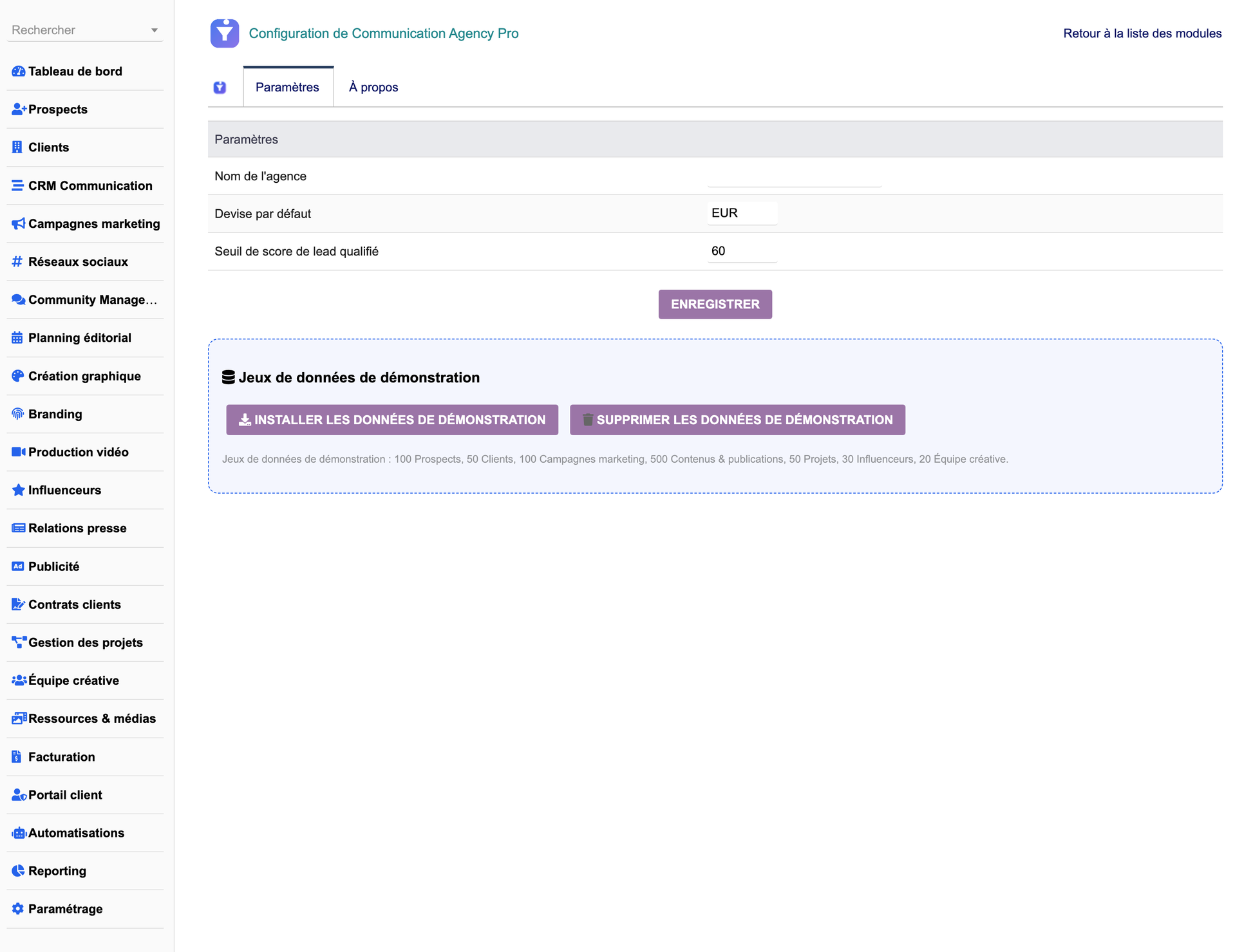1253x952 pixels.
Task: Focus the Rechercher search box
Action: [x=85, y=30]
